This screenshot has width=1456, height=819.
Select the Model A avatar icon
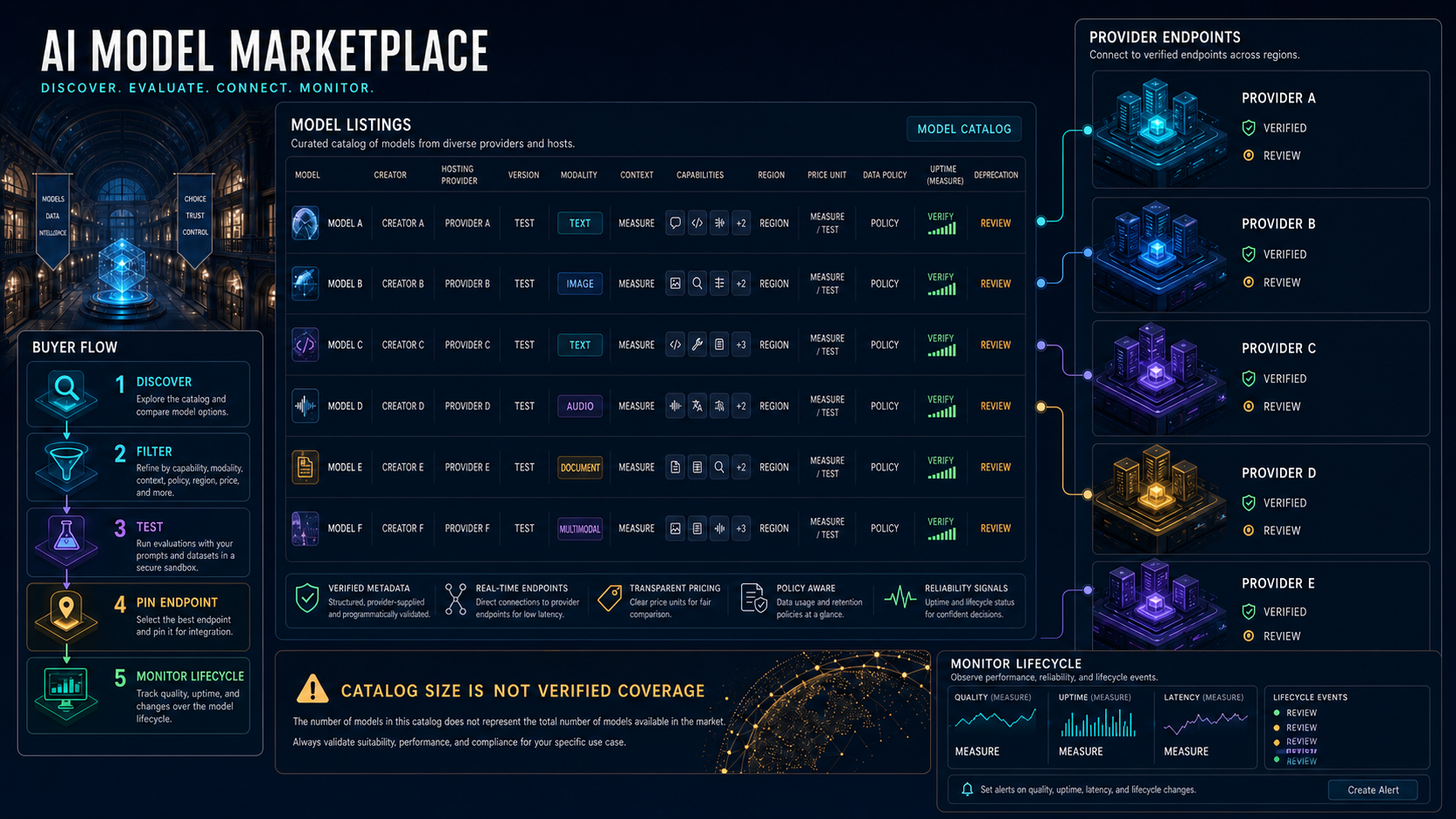click(x=305, y=224)
